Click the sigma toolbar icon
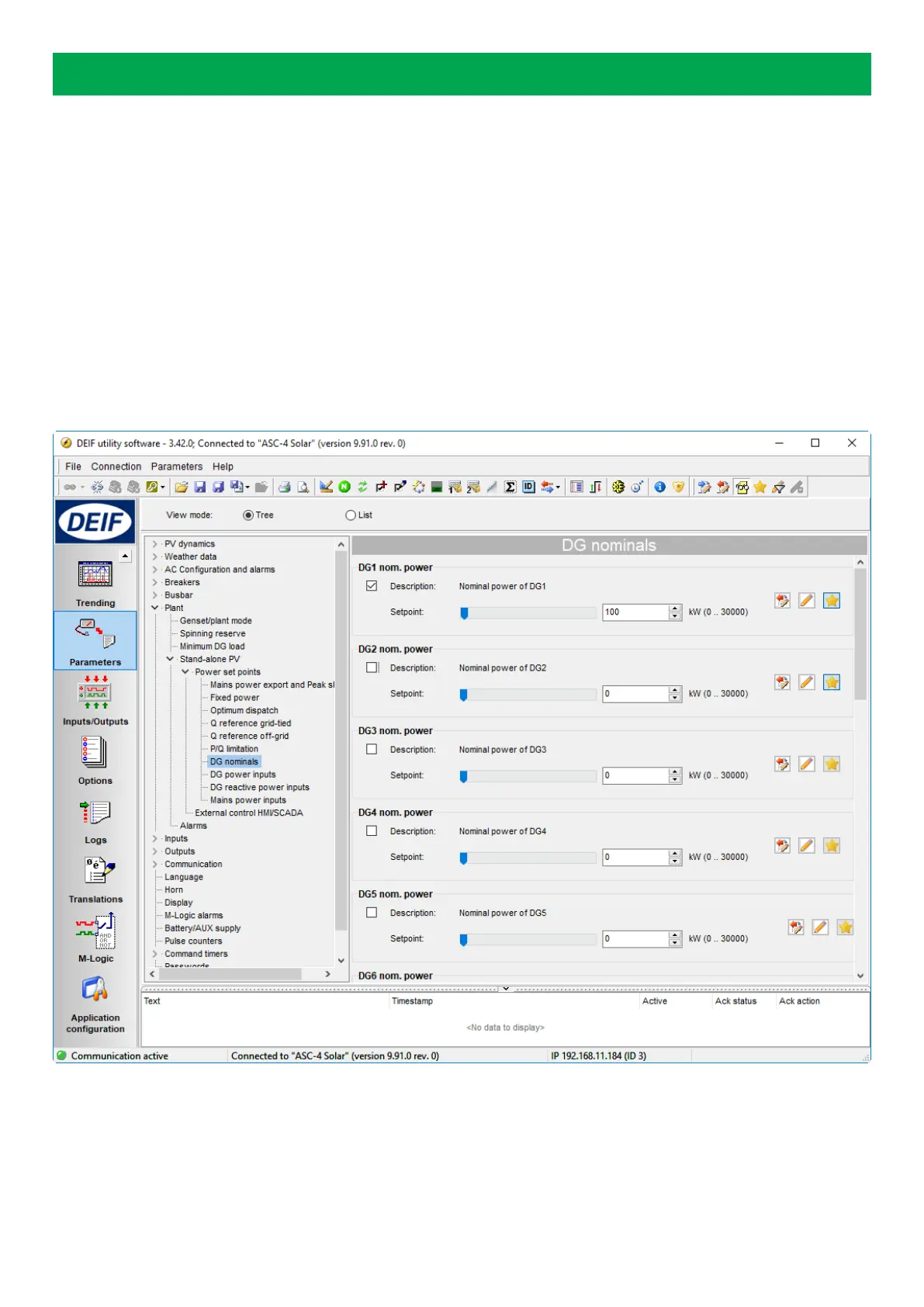 point(510,487)
